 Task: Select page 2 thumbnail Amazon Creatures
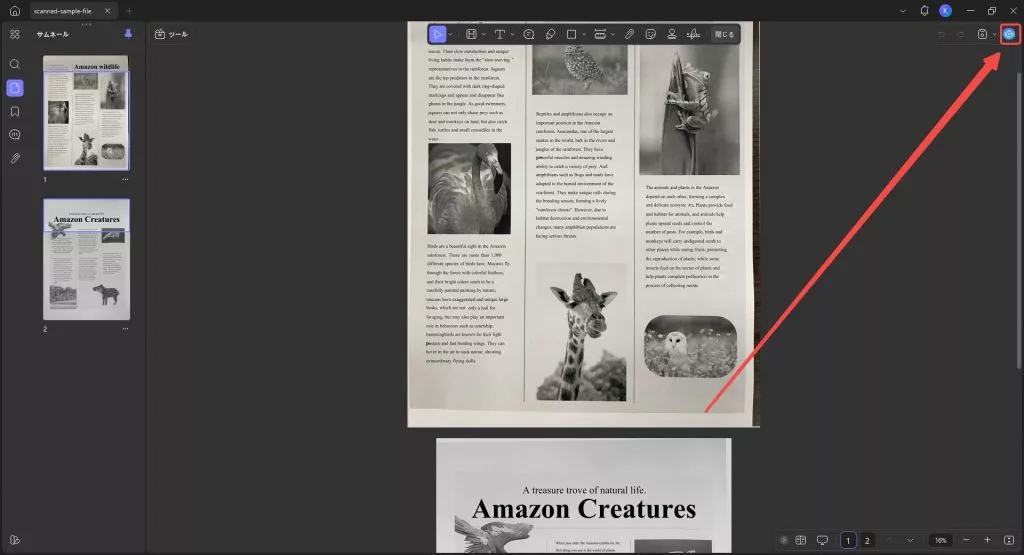[86, 260]
